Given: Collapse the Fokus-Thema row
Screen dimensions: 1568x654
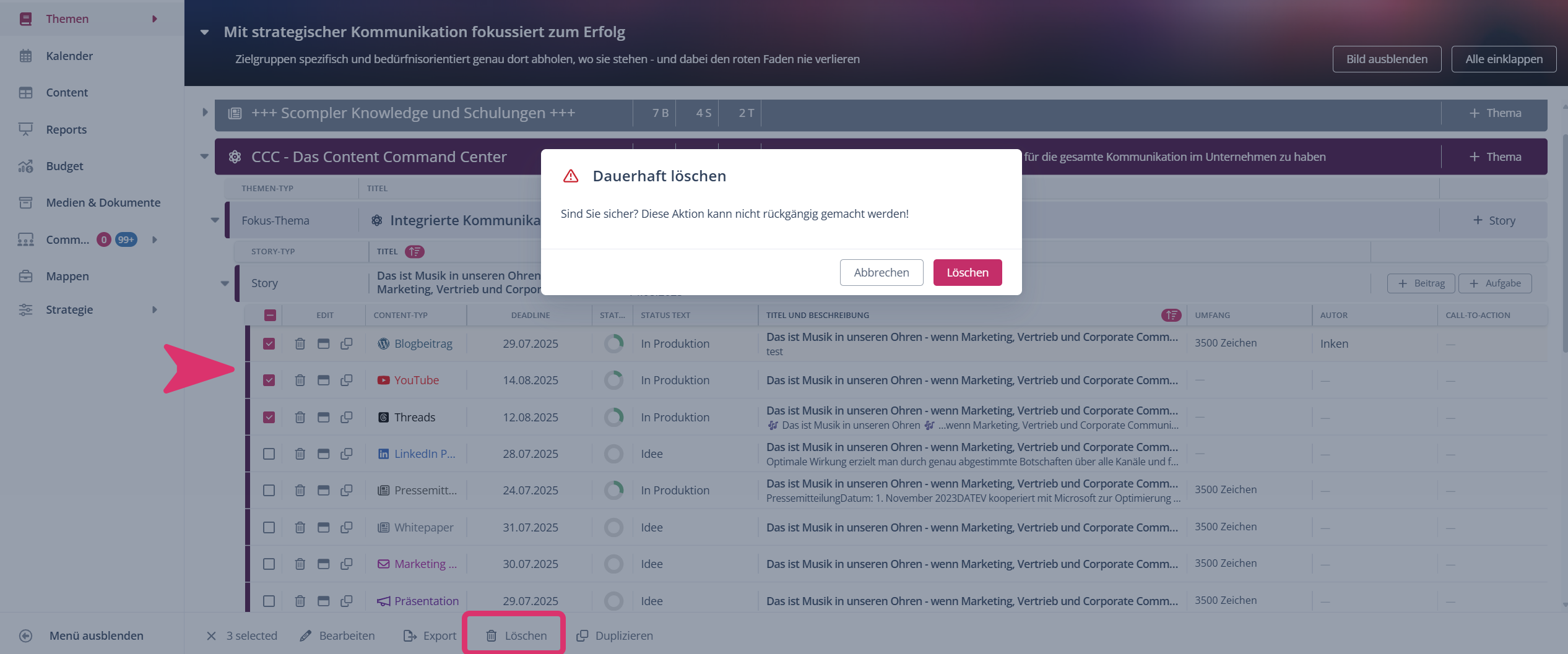Looking at the screenshot, I should (215, 220).
